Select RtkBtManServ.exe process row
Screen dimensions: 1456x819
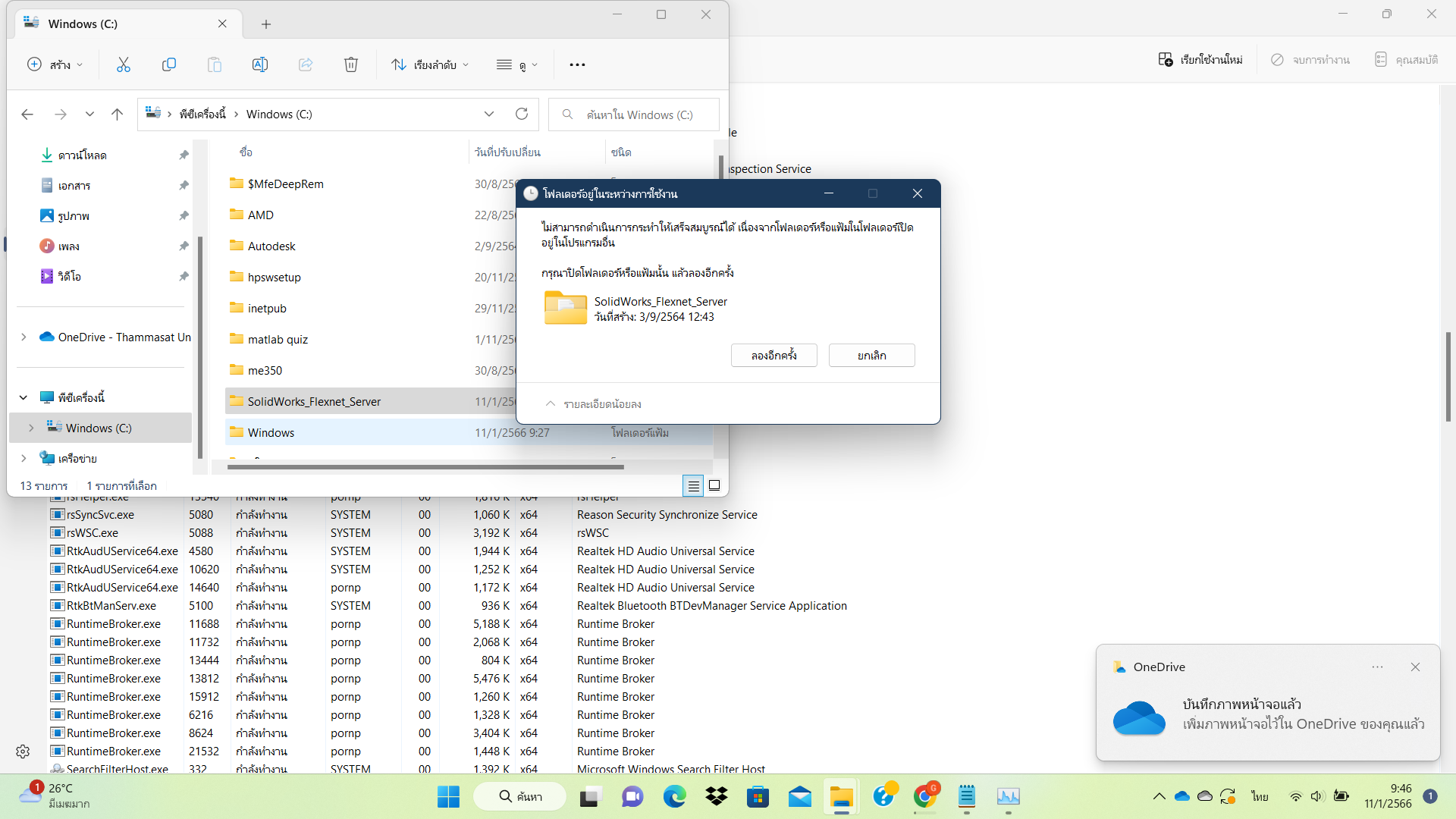click(x=111, y=605)
